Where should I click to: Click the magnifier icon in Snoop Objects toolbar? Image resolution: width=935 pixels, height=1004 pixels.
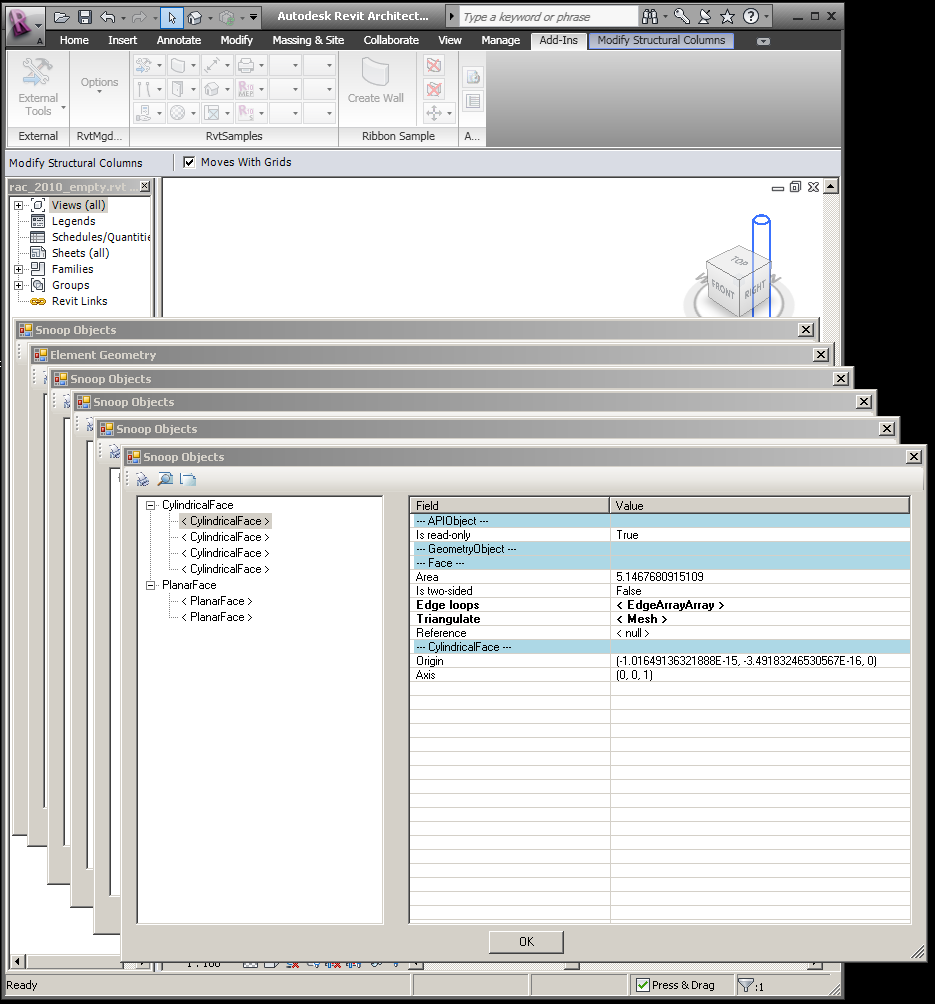[165, 480]
